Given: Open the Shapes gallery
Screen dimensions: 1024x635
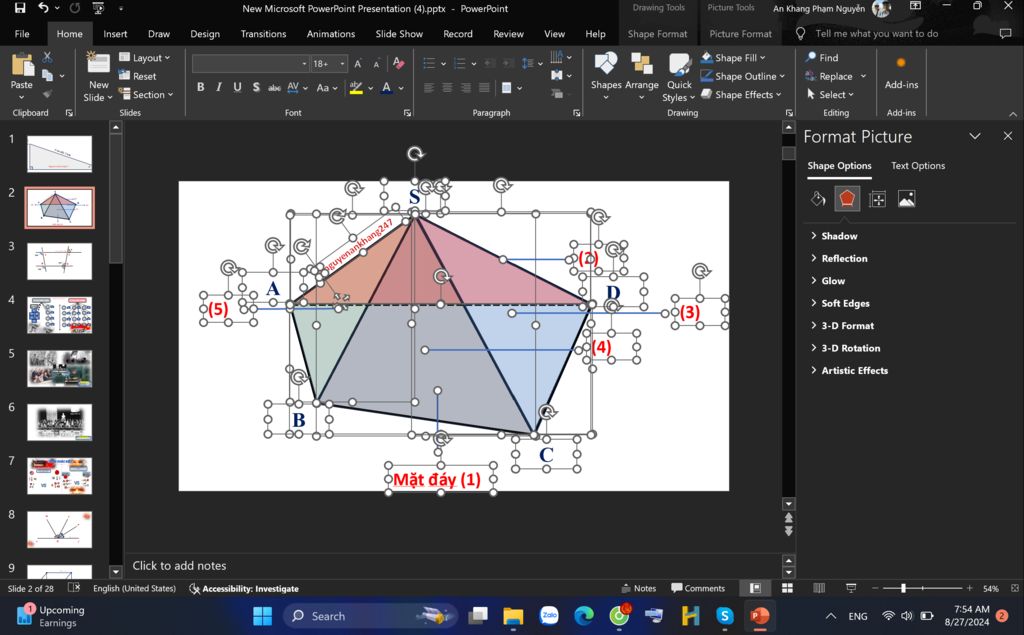Looking at the screenshot, I should point(605,75).
